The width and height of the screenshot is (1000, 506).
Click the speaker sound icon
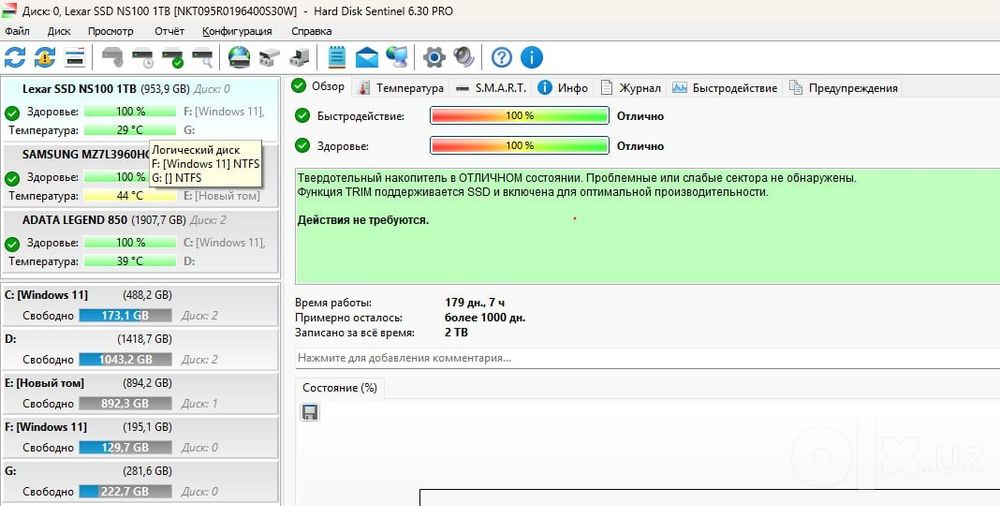click(x=464, y=57)
